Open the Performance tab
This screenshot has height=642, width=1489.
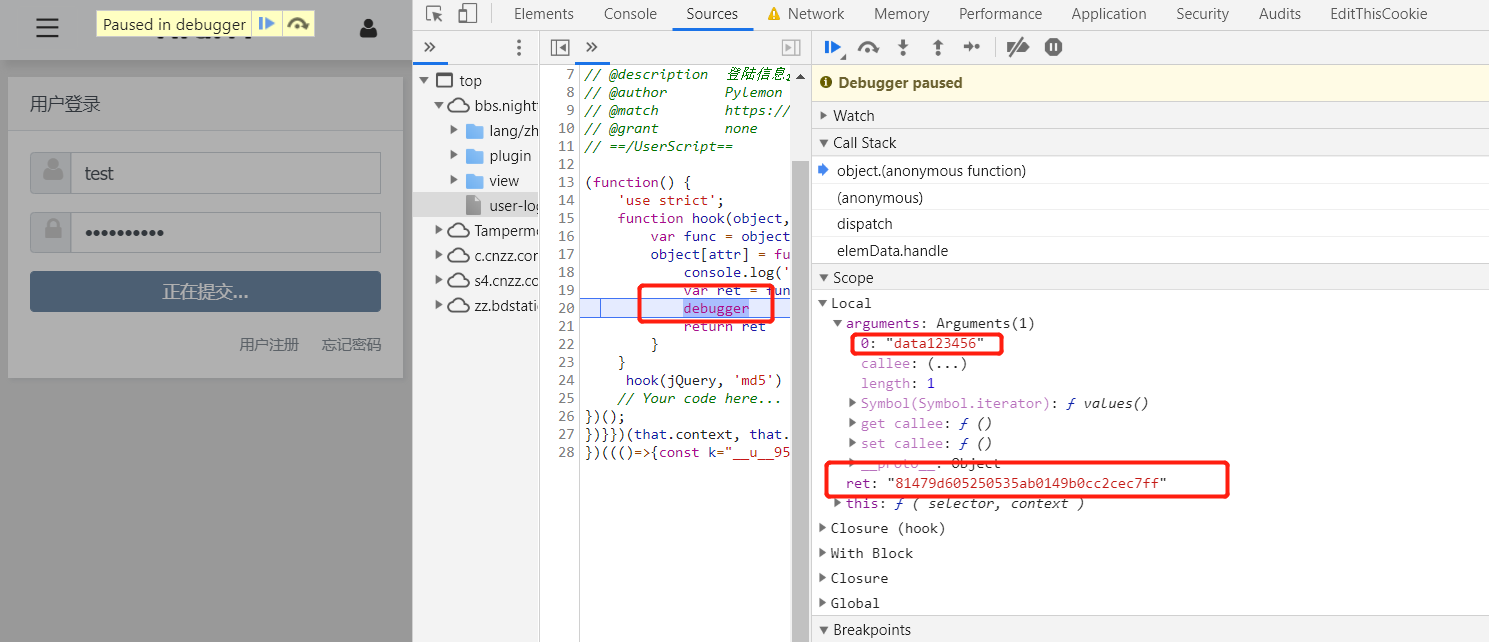pyautogui.click(x=1001, y=14)
